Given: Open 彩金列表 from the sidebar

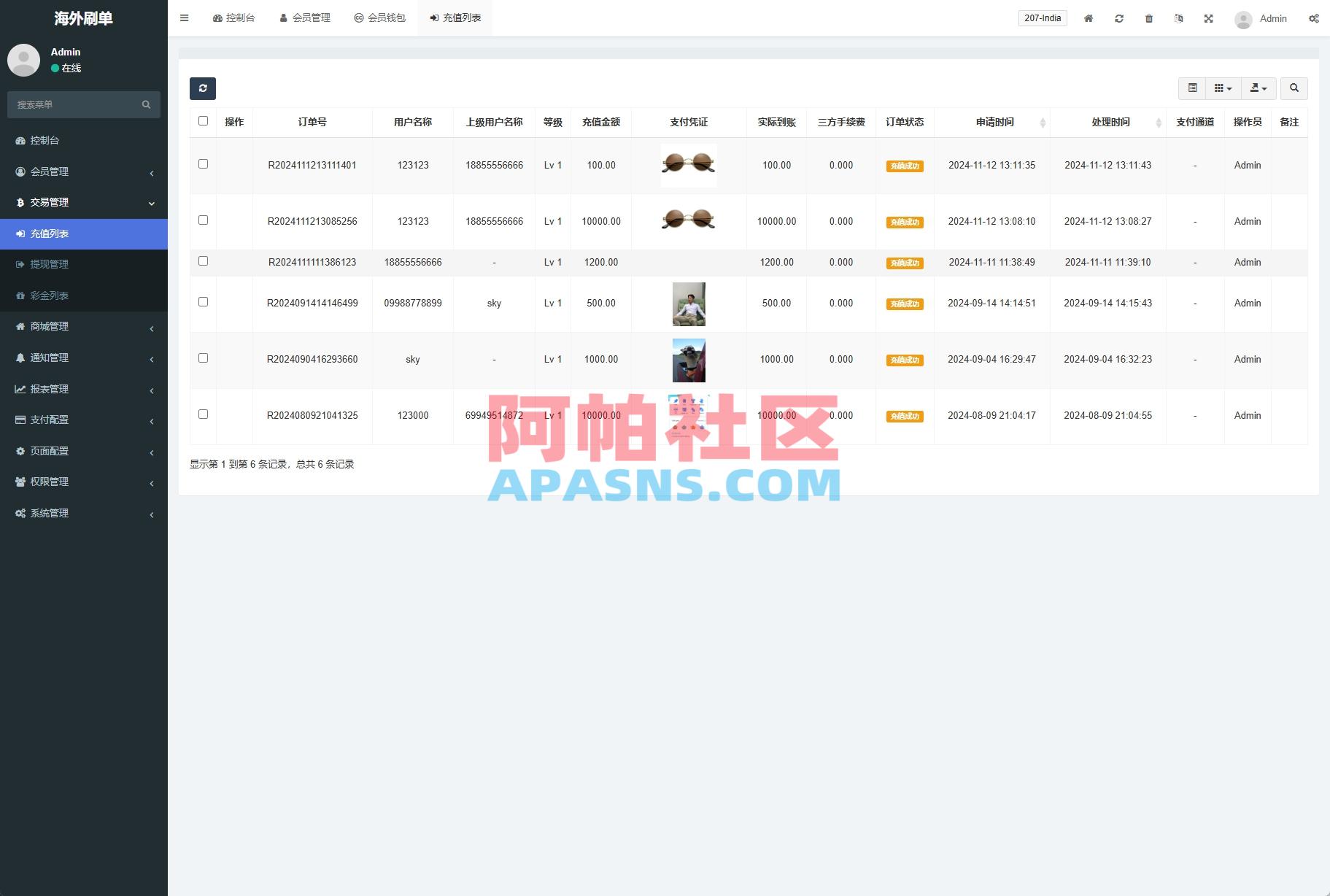Looking at the screenshot, I should click(48, 295).
